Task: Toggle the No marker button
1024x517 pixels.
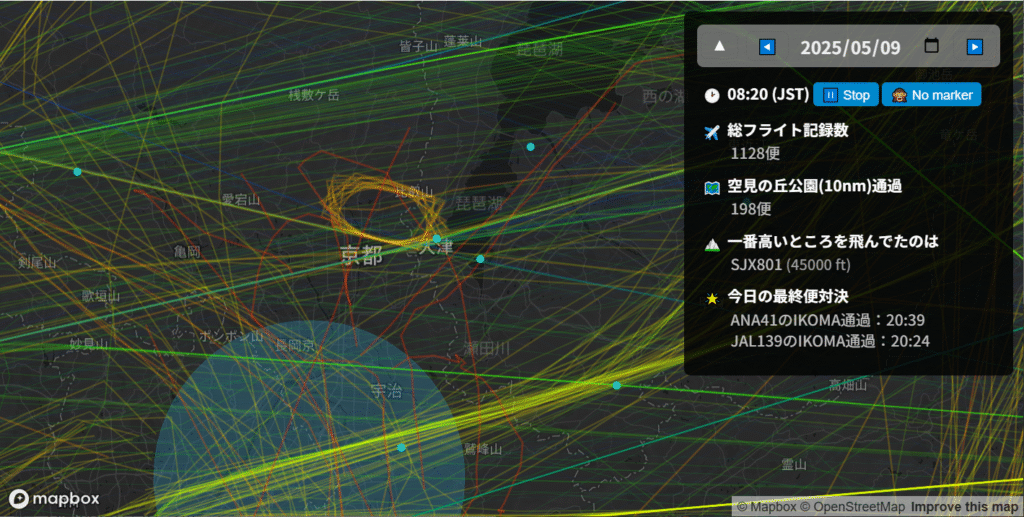Action: pos(931,95)
